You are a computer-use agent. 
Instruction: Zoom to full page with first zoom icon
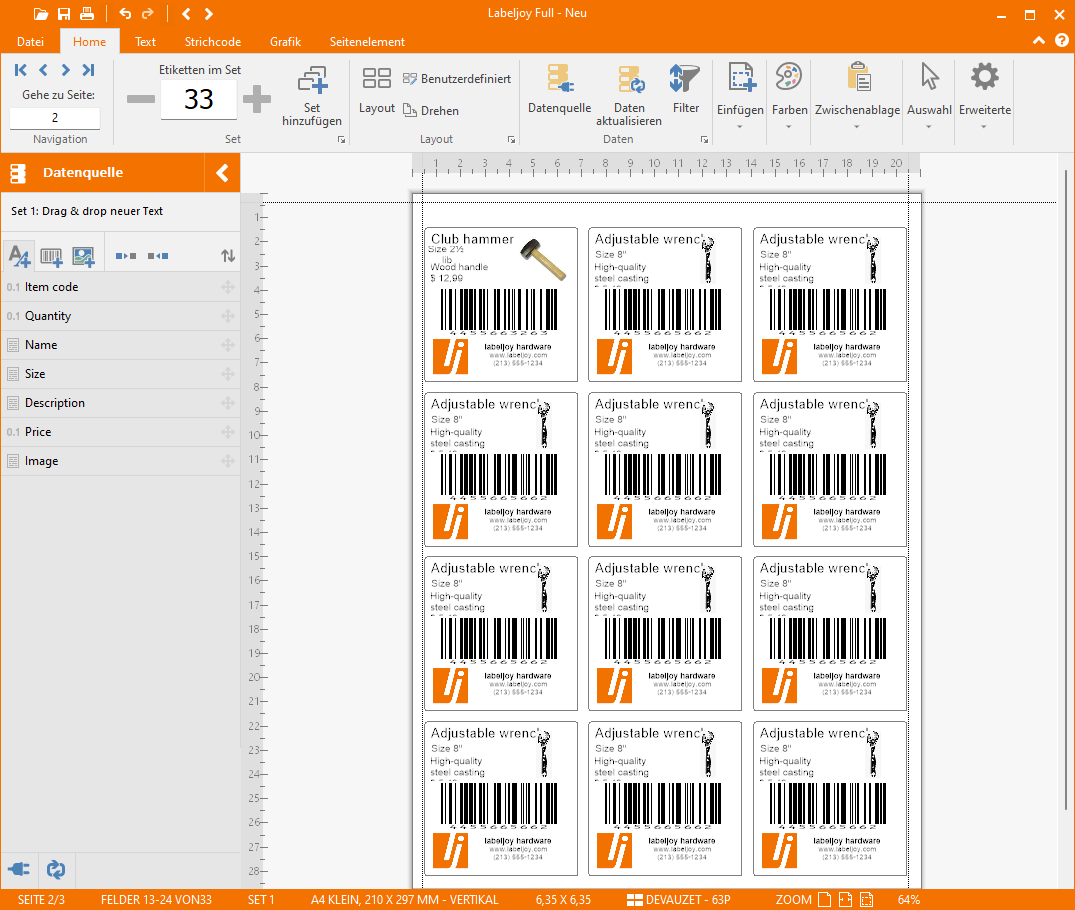[x=824, y=900]
